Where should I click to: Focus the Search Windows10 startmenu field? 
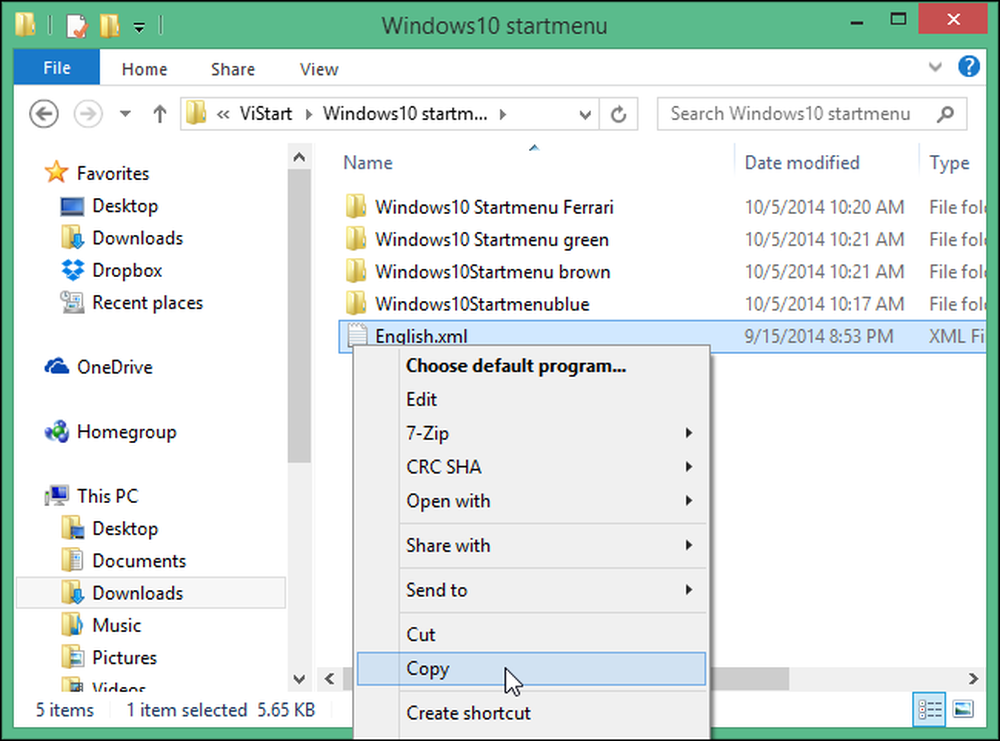tap(812, 114)
